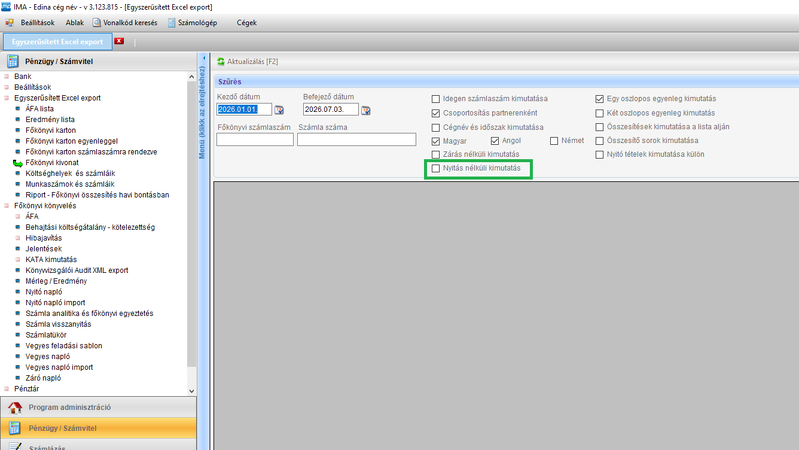Click the Aktualizálás [F2] button
This screenshot has width=799, height=450.
pos(248,62)
